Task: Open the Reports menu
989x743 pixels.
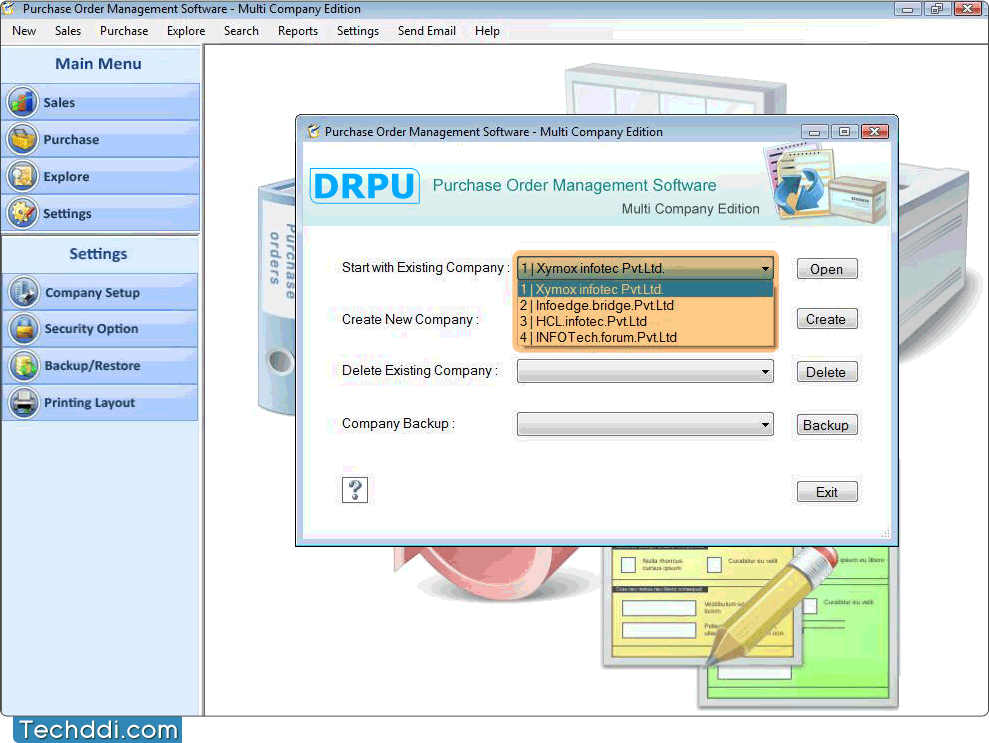Action: [298, 31]
